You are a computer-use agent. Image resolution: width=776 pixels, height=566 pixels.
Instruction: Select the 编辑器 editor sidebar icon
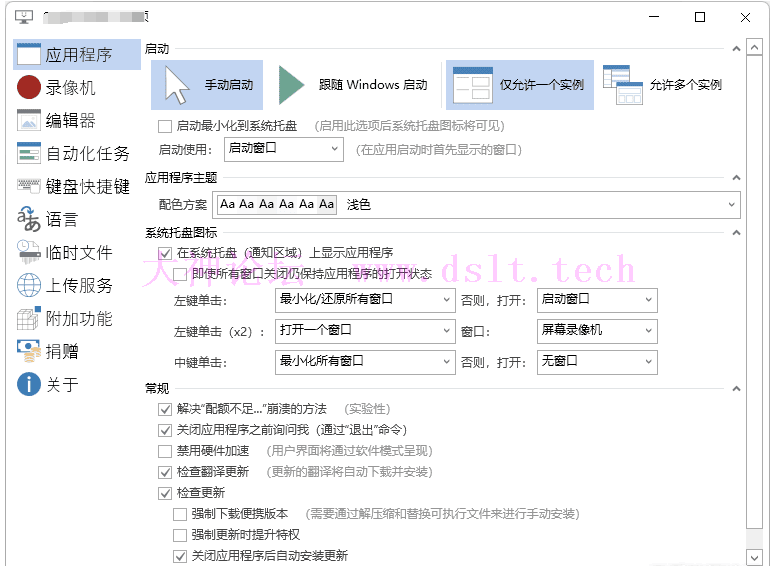pos(29,121)
